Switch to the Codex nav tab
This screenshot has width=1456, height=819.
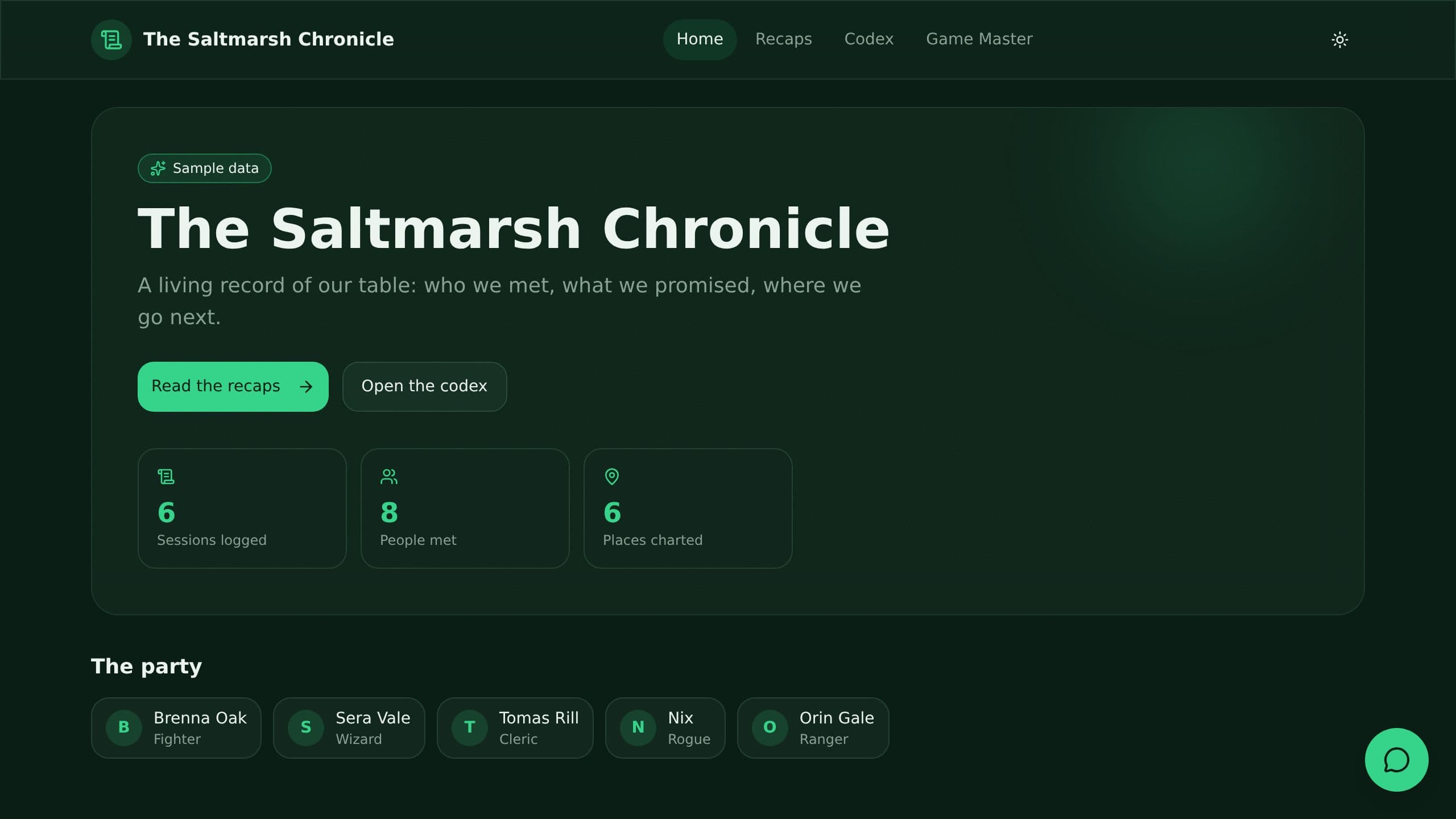tap(868, 40)
